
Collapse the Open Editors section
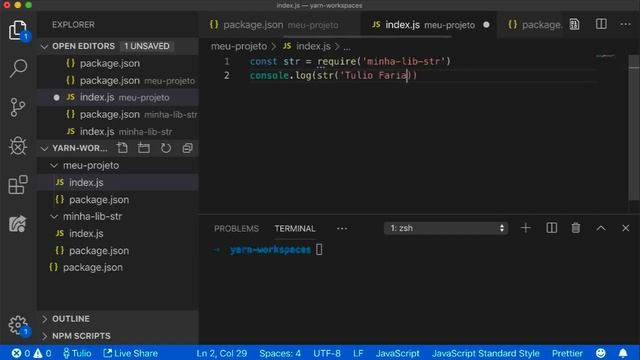pyautogui.click(x=44, y=47)
